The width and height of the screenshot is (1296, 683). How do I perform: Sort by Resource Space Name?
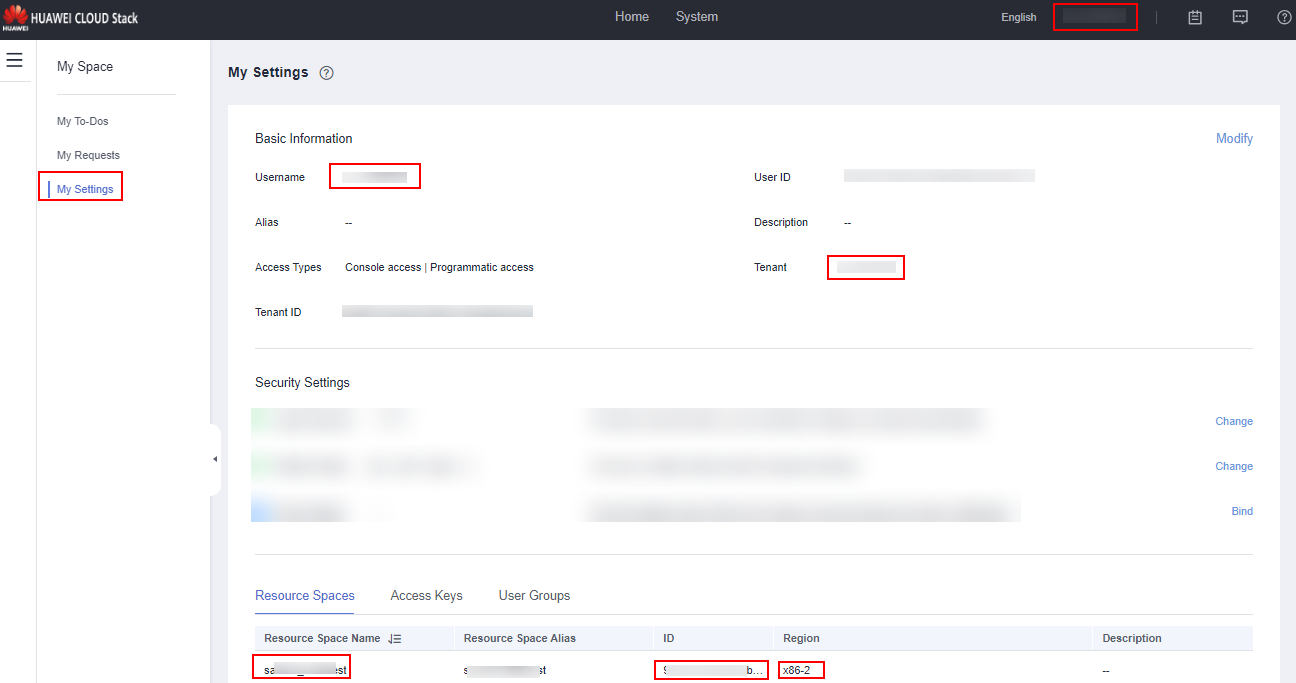394,639
